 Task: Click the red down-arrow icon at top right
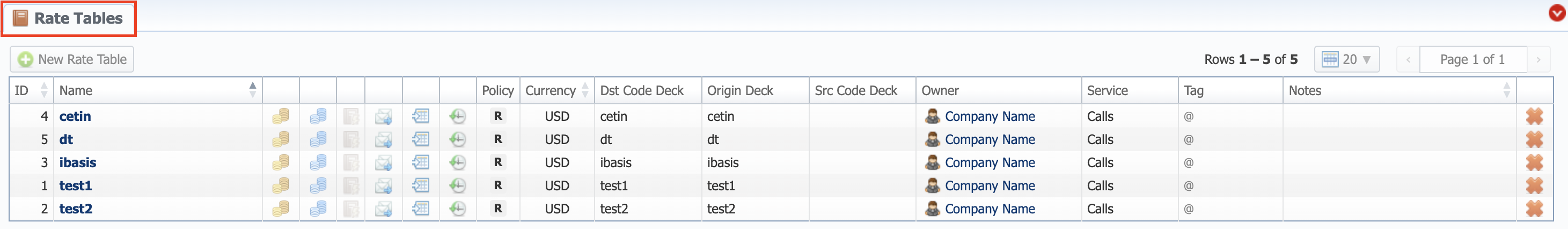coord(1557,12)
